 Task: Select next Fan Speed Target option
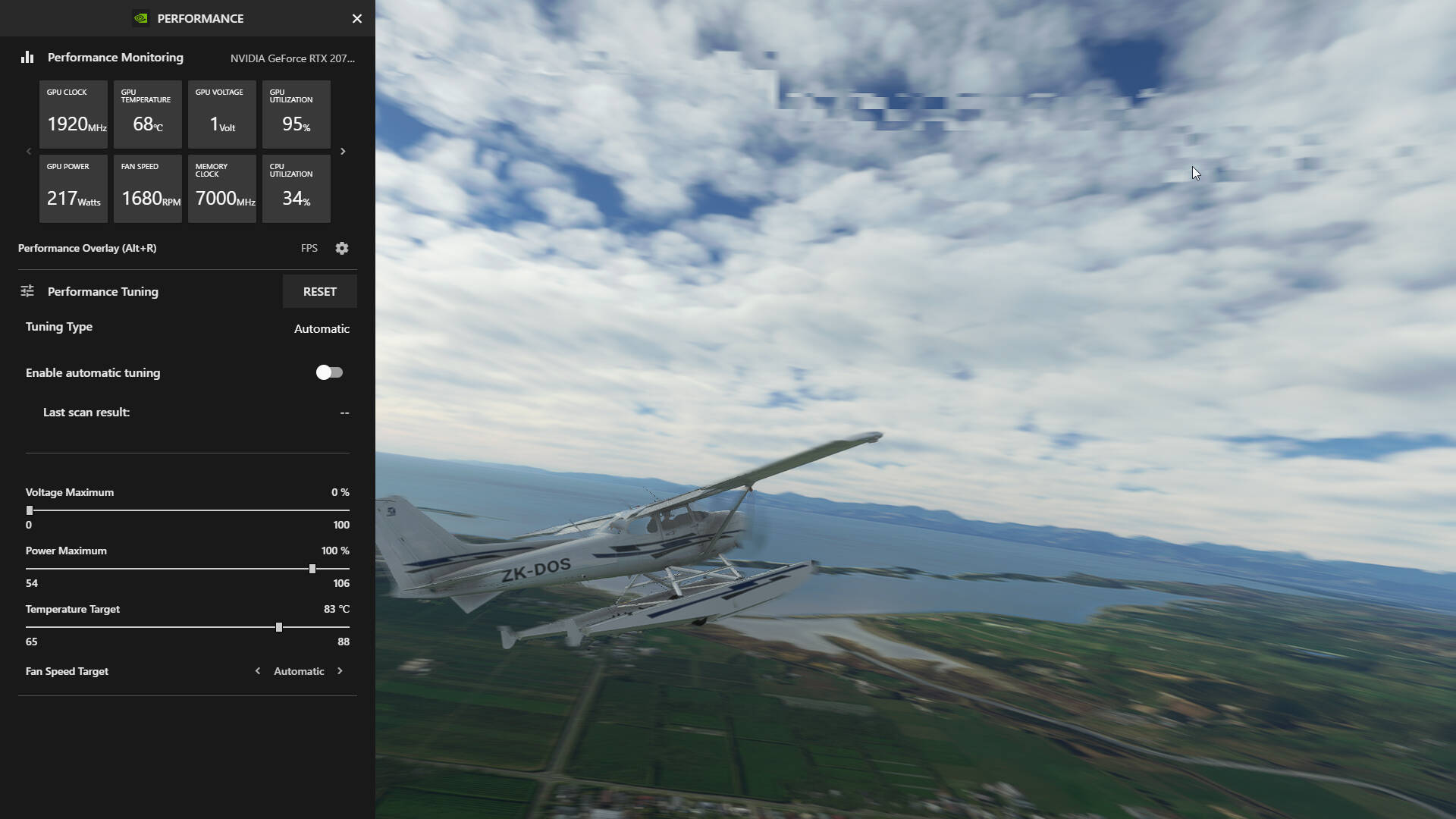click(340, 671)
